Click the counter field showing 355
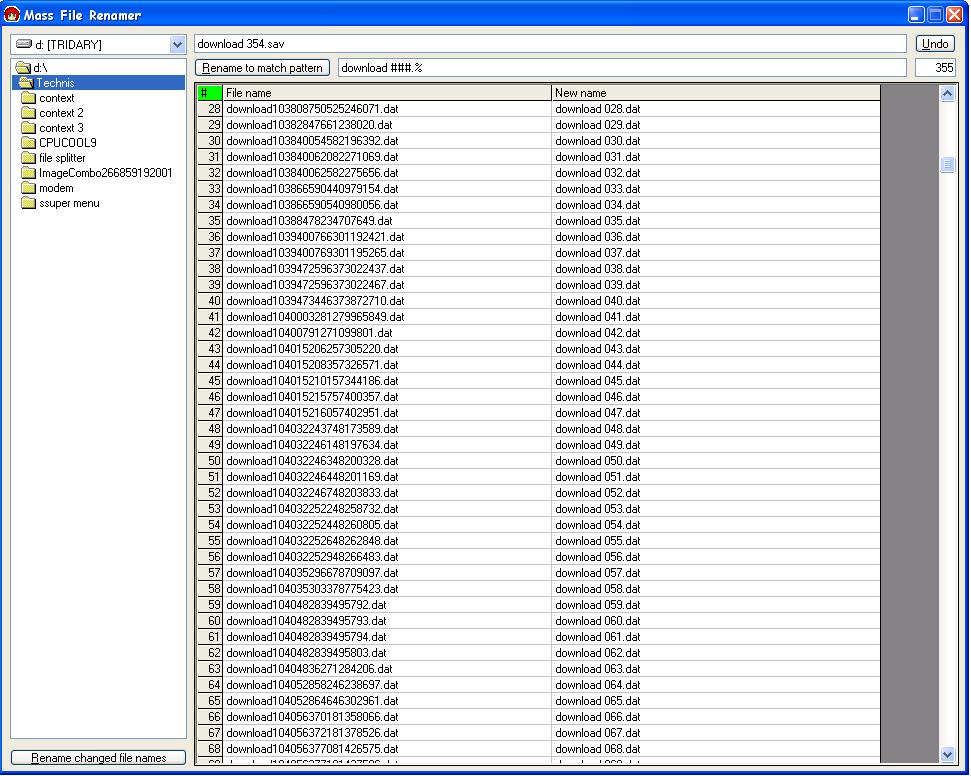The image size is (971, 776). [x=936, y=68]
